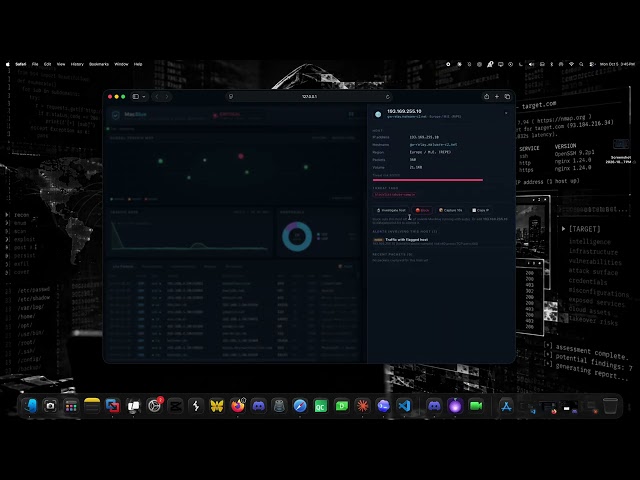Click the red threat dot on the global map

coord(241,156)
